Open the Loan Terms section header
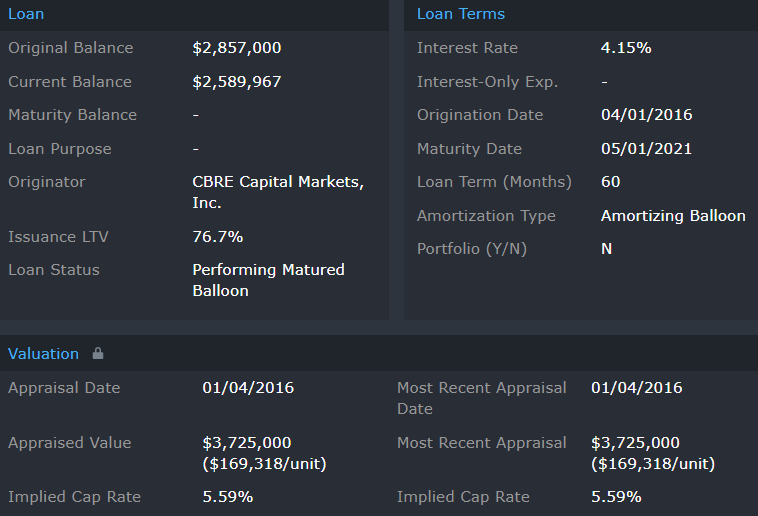758x516 pixels. (461, 14)
